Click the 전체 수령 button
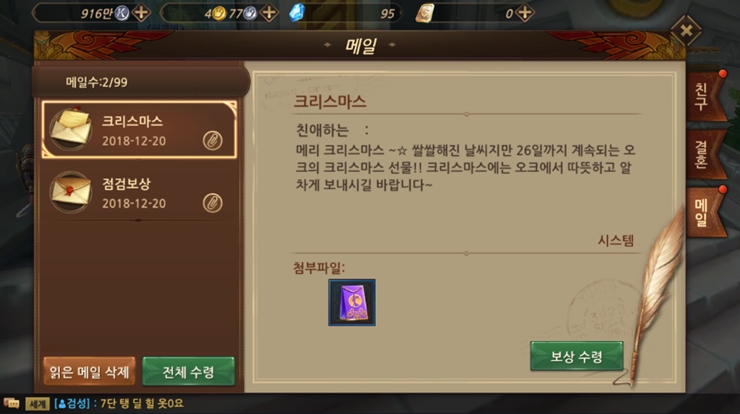The image size is (740, 414). point(188,372)
